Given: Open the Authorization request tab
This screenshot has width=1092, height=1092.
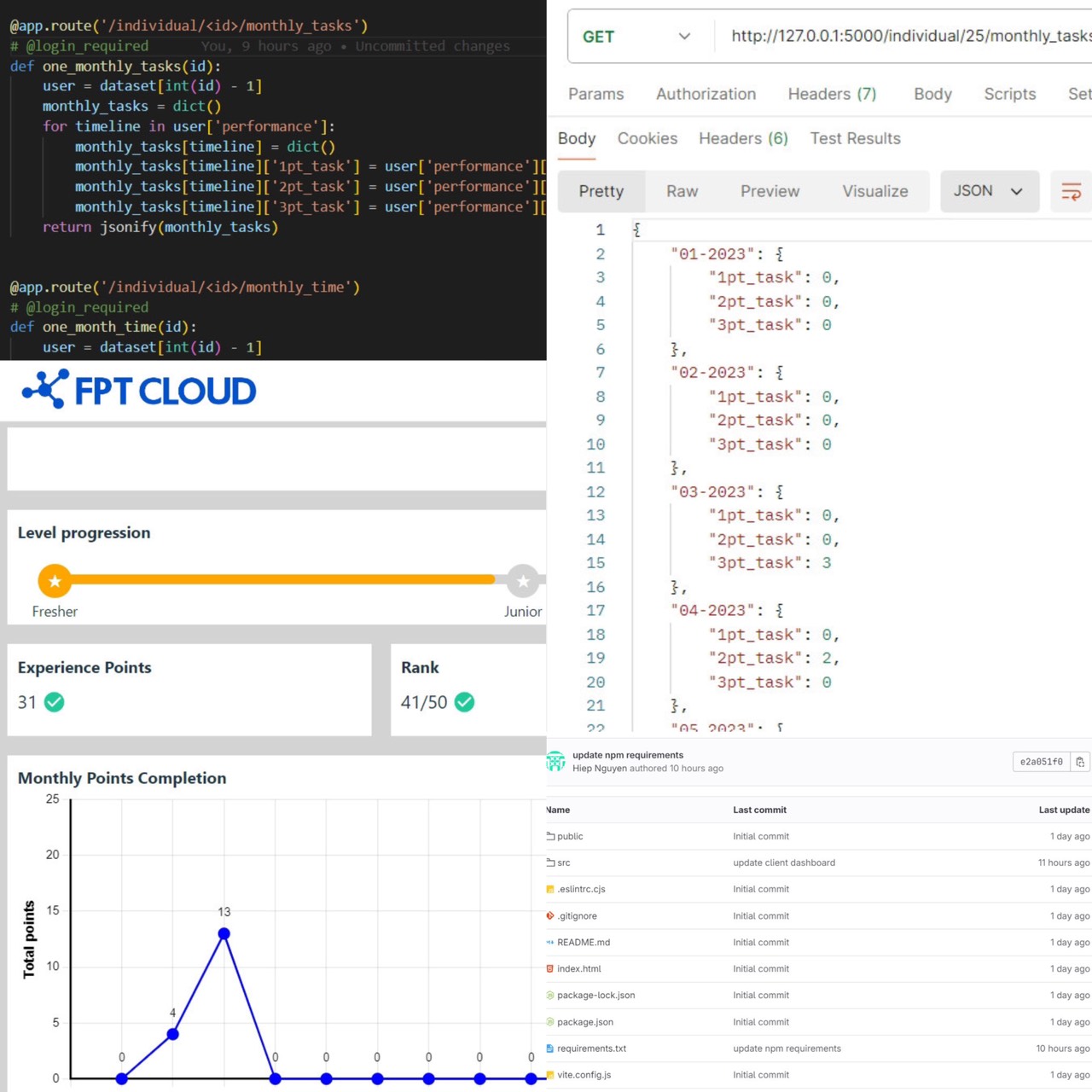Looking at the screenshot, I should point(706,94).
